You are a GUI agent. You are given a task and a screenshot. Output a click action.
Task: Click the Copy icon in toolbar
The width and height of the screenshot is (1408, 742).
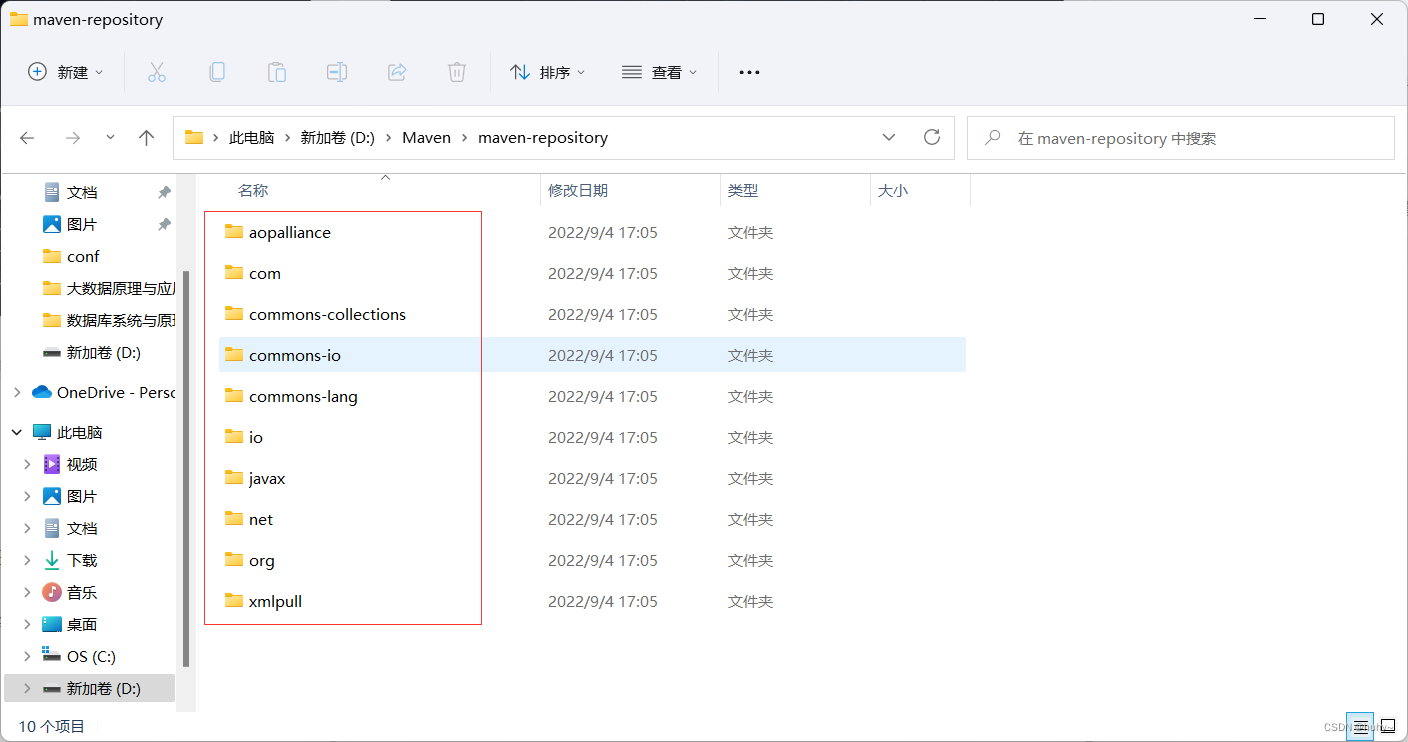216,72
